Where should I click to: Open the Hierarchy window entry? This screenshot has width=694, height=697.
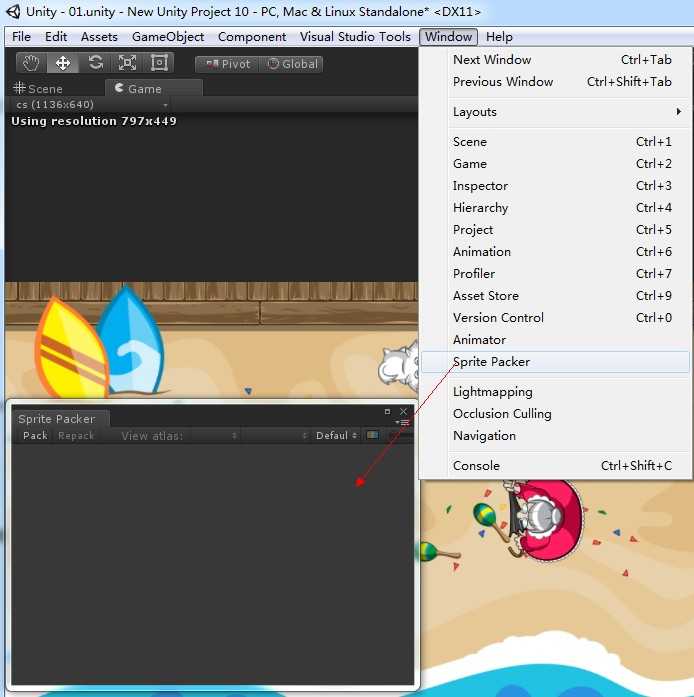point(555,208)
